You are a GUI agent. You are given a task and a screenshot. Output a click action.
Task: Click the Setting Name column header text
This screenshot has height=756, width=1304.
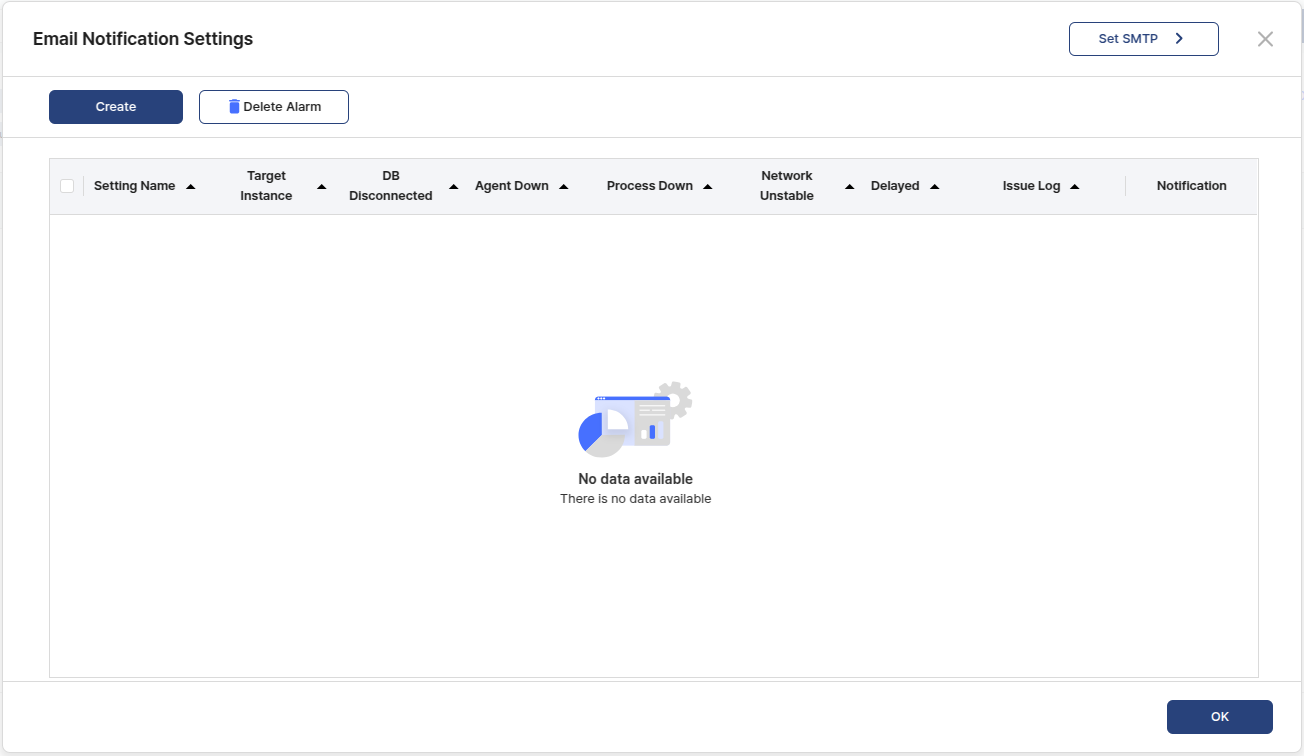click(134, 186)
